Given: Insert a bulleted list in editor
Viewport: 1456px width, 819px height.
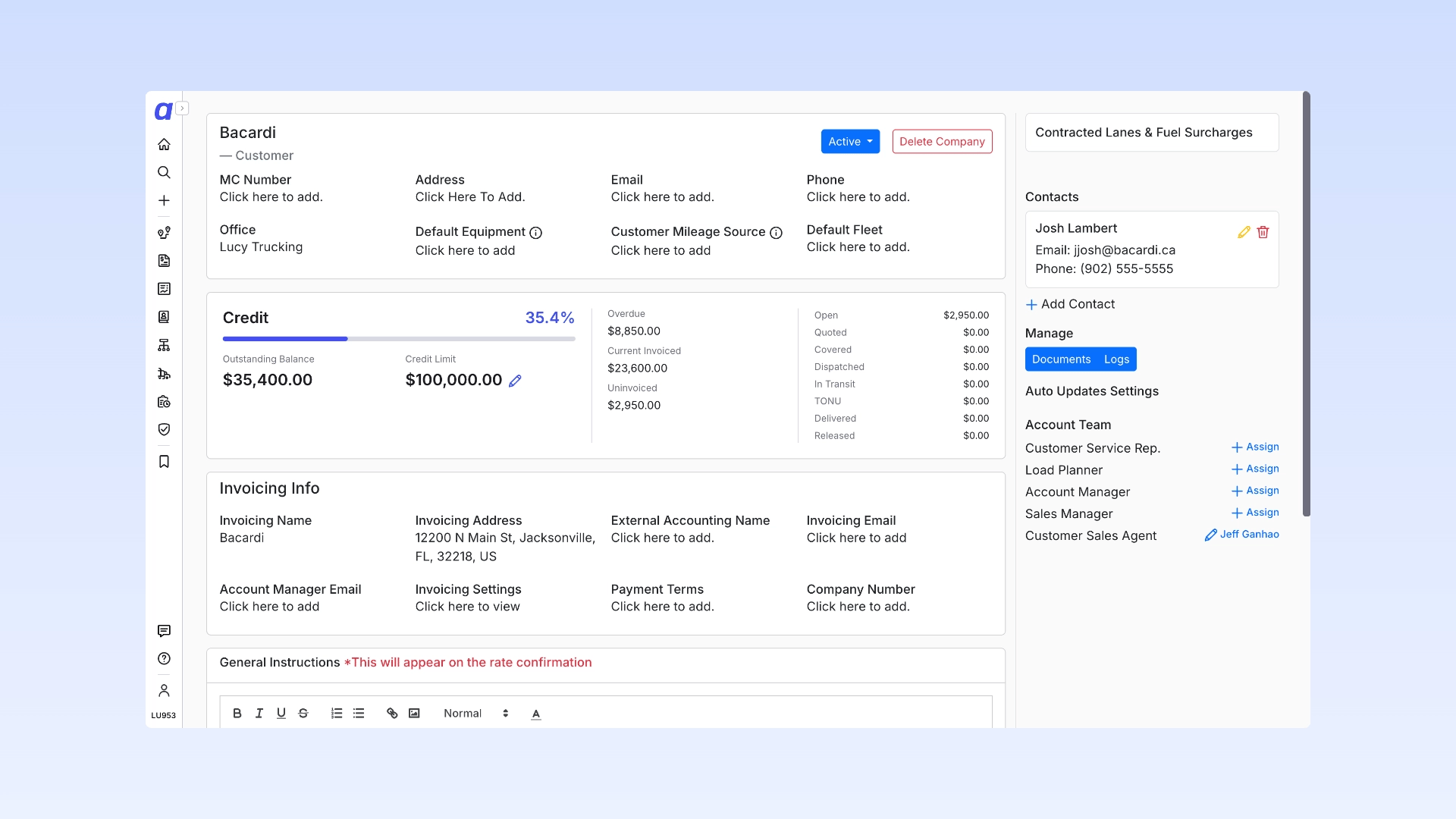Looking at the screenshot, I should click(x=359, y=714).
